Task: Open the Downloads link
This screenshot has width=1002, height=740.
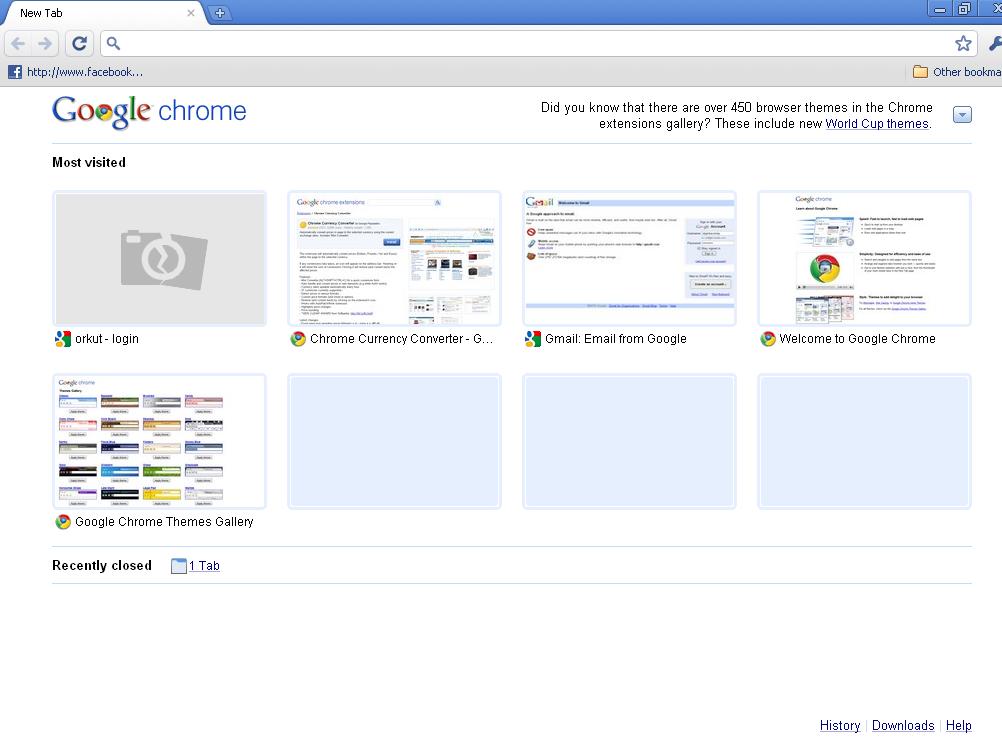Action: (x=903, y=725)
